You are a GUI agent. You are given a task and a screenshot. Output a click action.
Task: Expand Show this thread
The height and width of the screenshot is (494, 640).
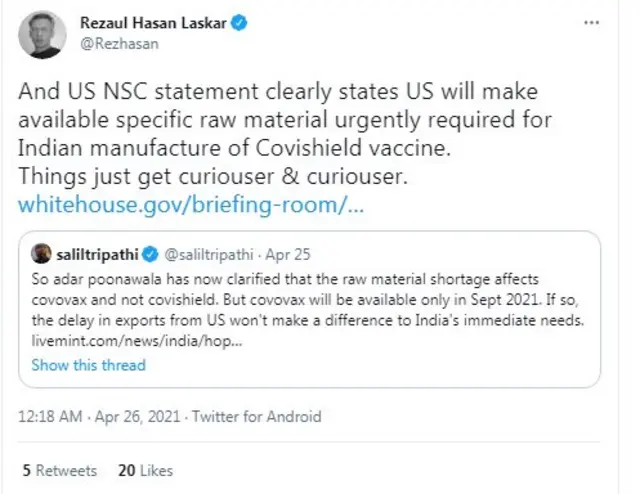pos(88,365)
